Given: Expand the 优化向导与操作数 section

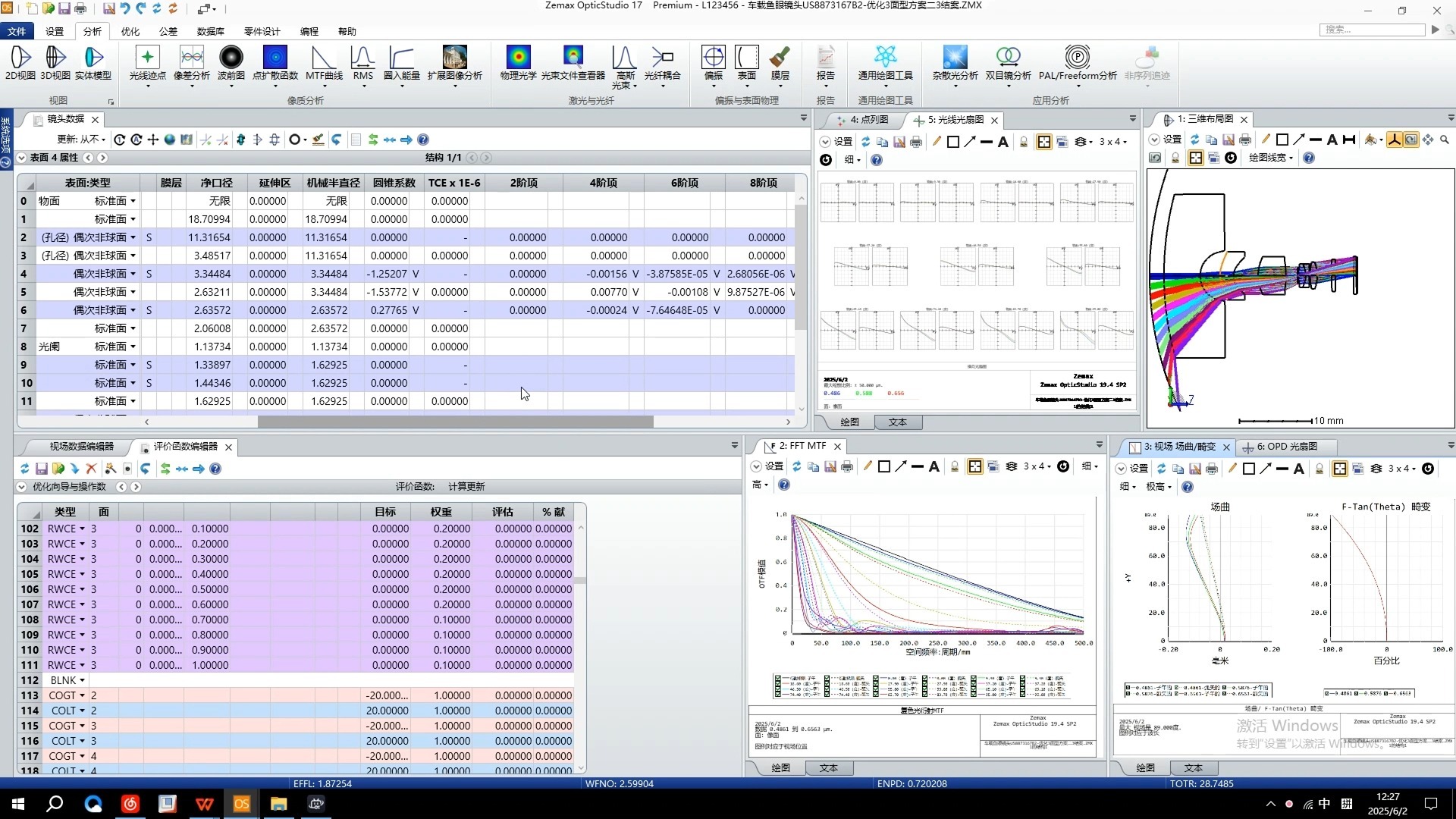Looking at the screenshot, I should (22, 487).
